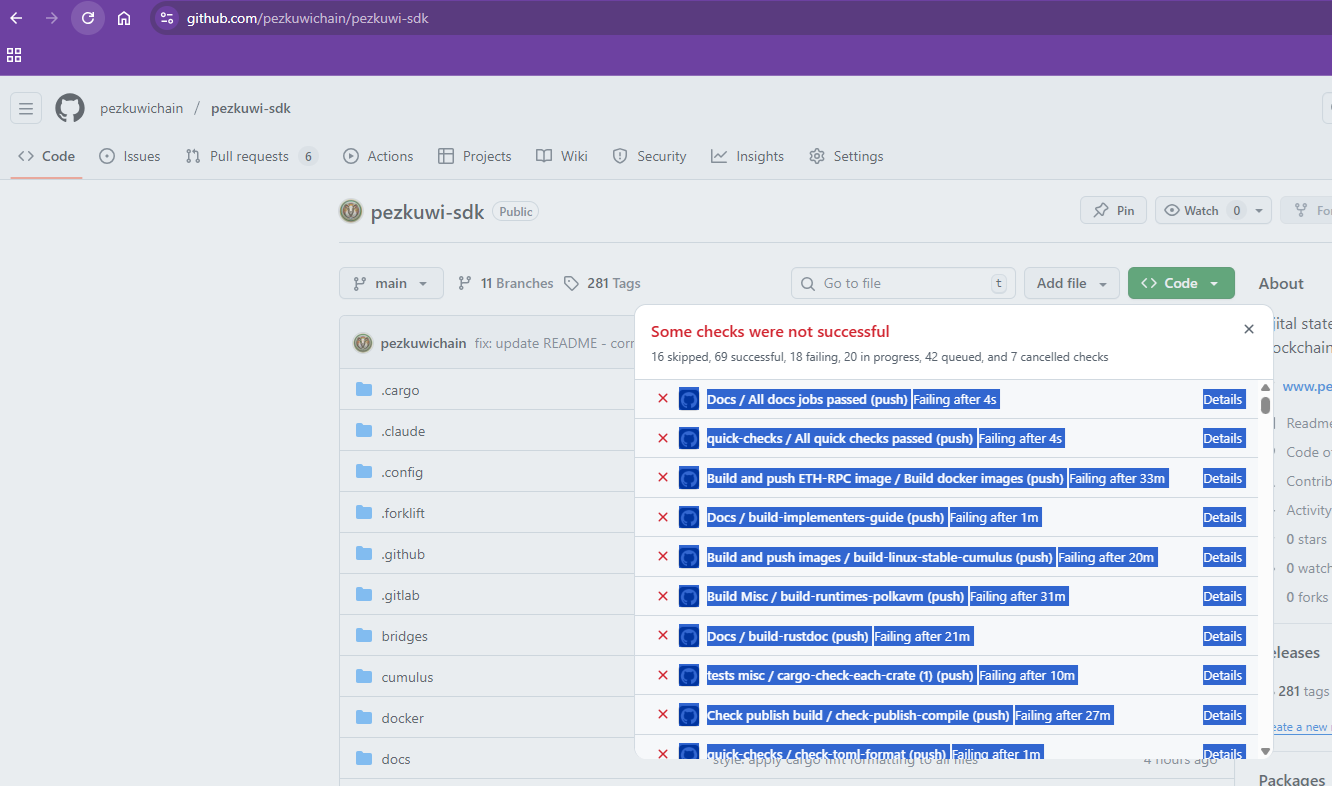This screenshot has height=786, width=1332.
Task: Open the .github folder name
Action: (403, 554)
